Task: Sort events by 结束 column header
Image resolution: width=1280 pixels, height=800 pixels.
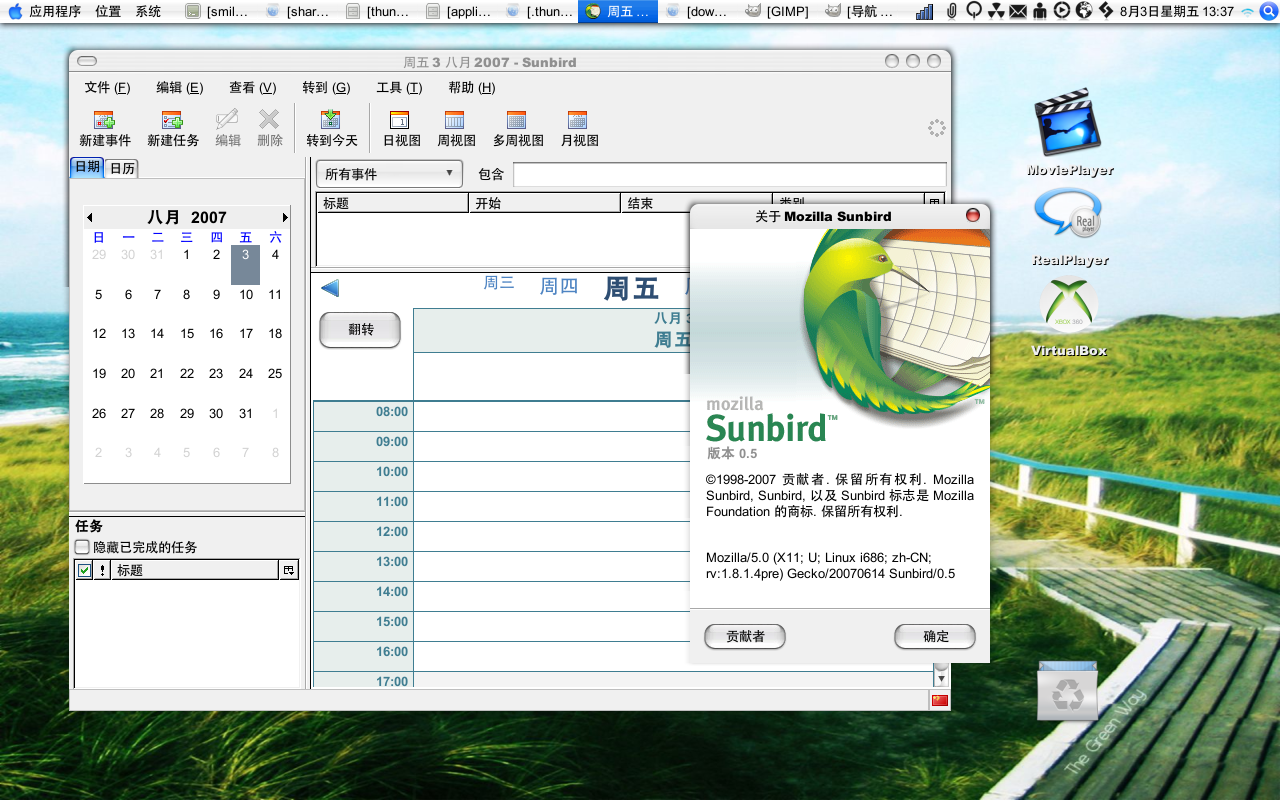Action: click(x=697, y=203)
